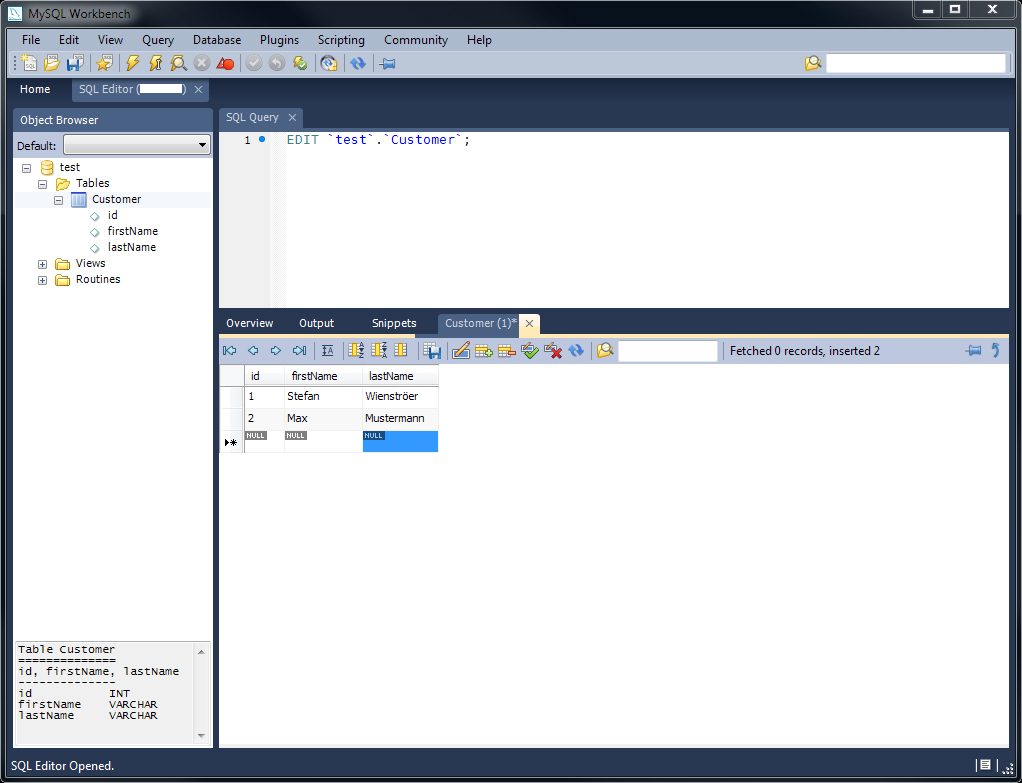Go to next record in result grid

tap(276, 351)
